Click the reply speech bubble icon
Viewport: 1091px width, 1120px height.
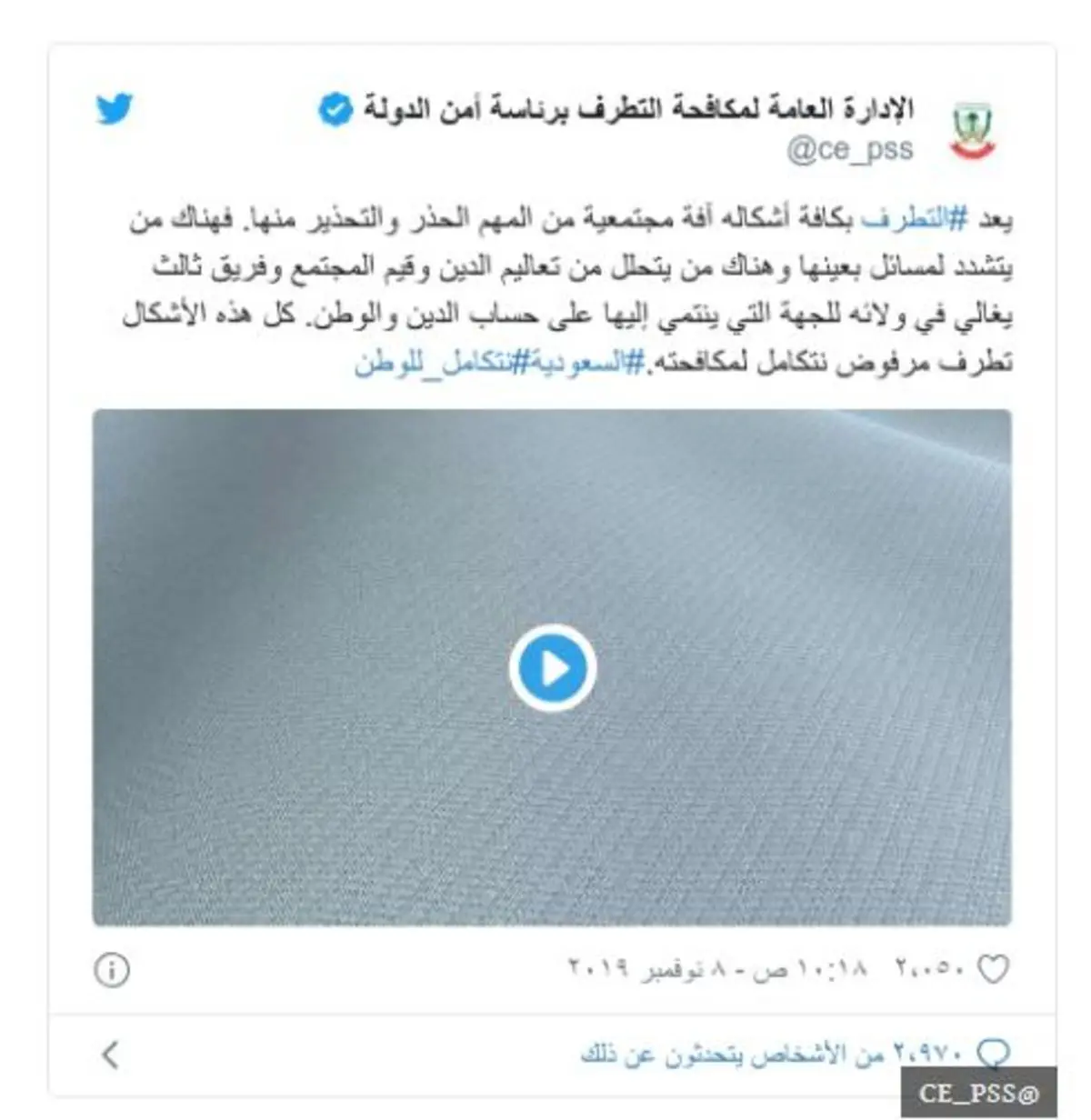(x=993, y=1054)
